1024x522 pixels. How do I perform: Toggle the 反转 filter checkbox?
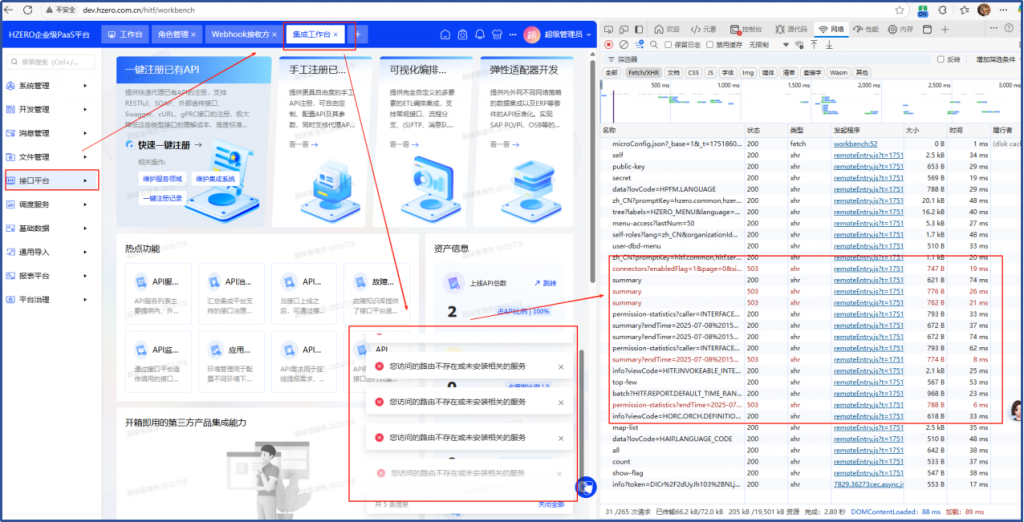click(x=941, y=60)
